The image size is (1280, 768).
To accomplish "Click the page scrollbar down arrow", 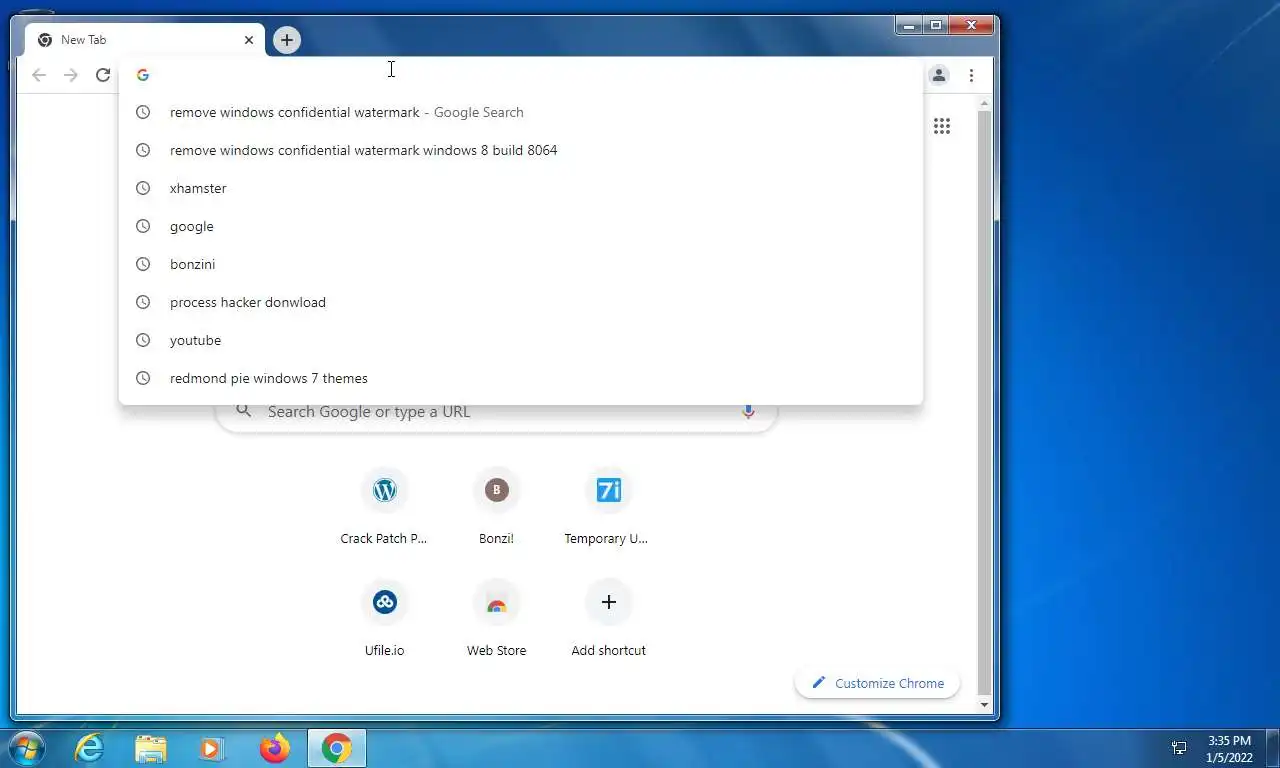I will (x=984, y=705).
